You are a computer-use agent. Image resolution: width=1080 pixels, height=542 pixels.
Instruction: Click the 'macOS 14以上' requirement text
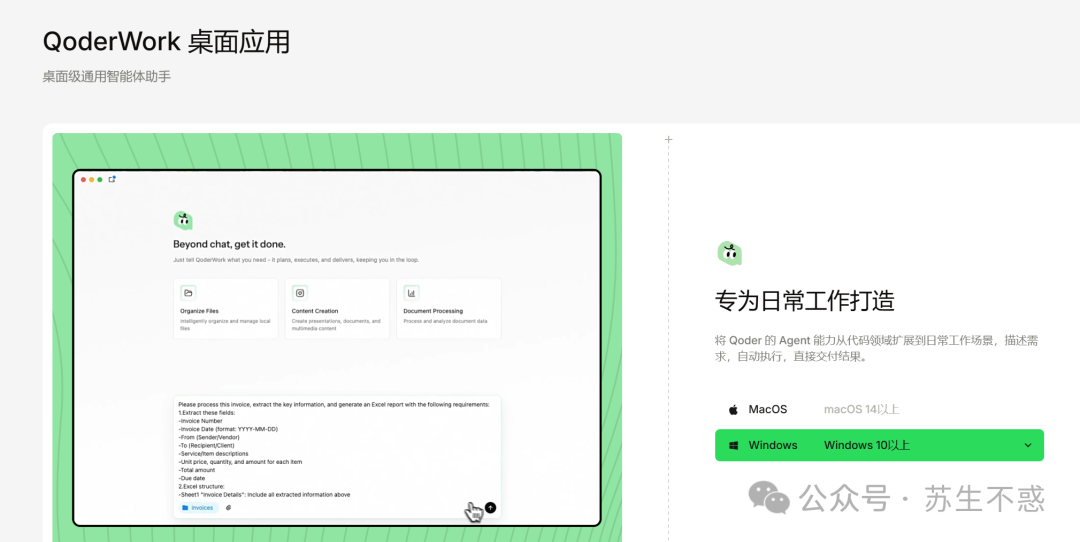[x=862, y=409]
